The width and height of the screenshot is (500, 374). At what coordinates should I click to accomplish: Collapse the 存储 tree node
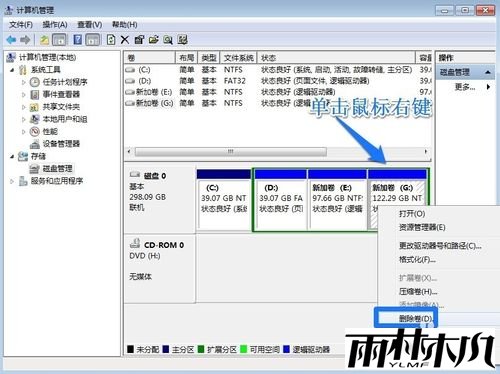12,156
